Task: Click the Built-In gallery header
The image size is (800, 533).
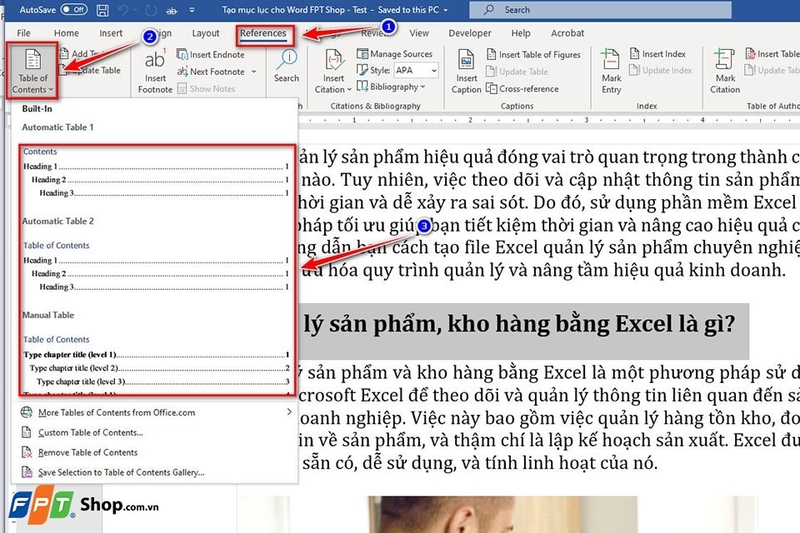Action: tap(37, 109)
